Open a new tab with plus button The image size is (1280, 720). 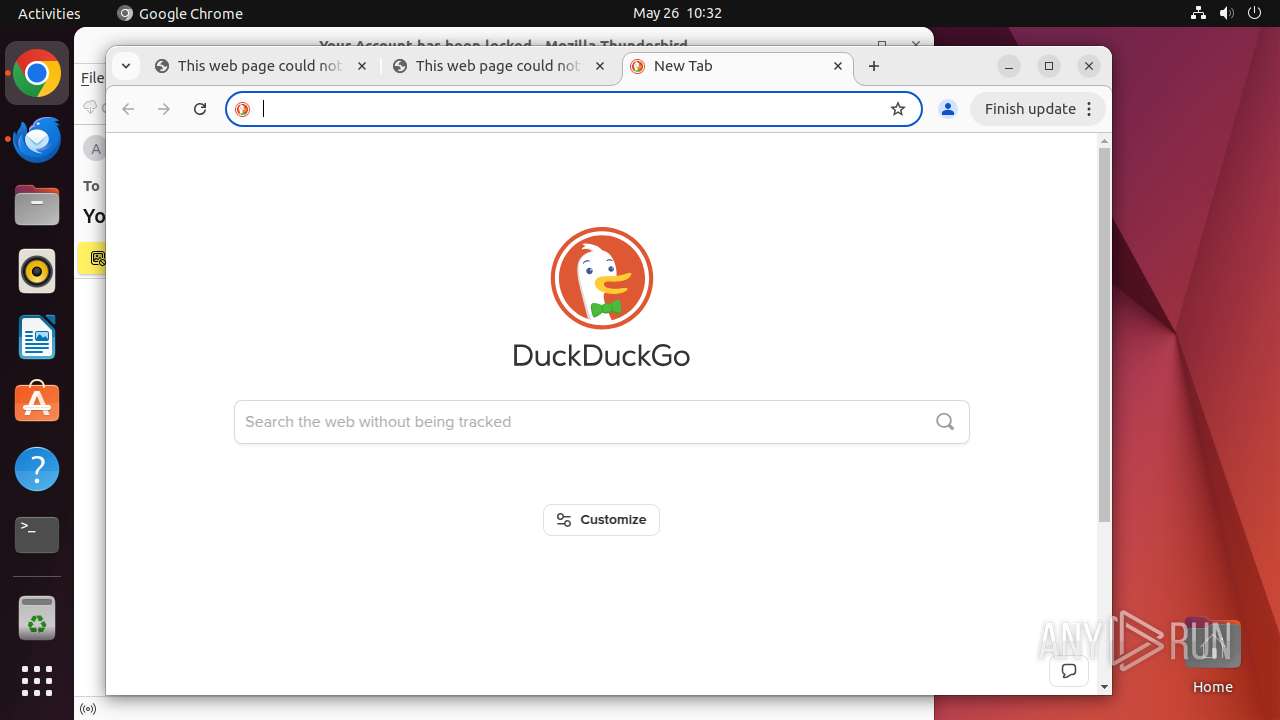pos(874,66)
